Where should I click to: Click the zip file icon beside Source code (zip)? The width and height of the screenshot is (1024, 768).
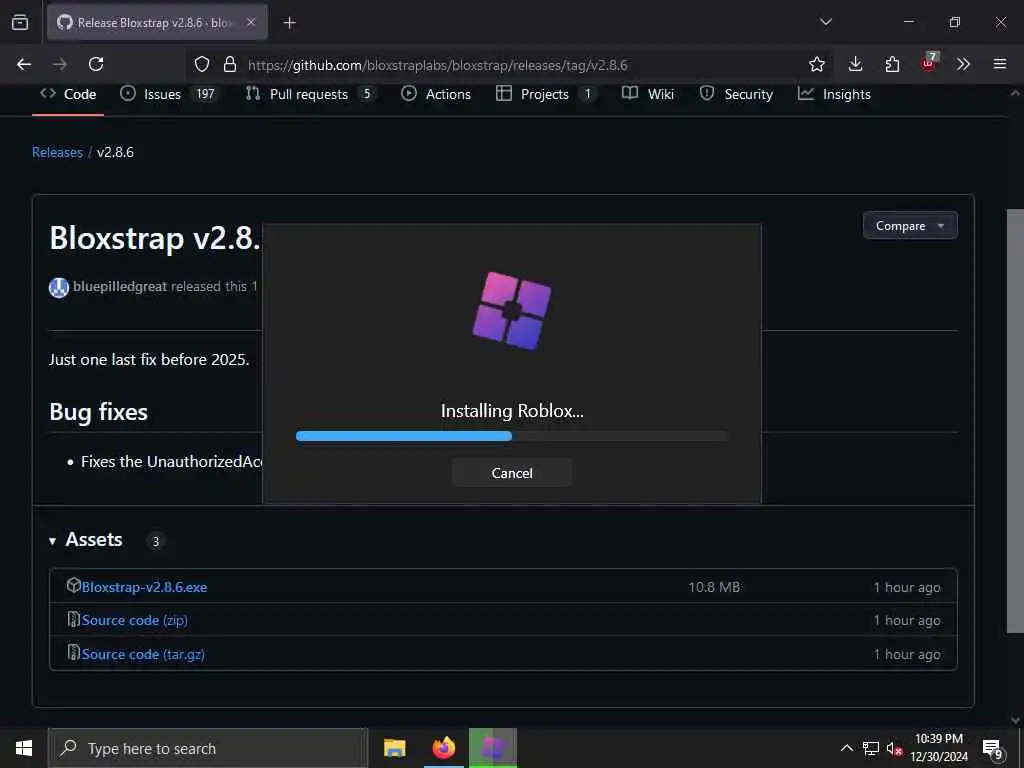click(74, 618)
